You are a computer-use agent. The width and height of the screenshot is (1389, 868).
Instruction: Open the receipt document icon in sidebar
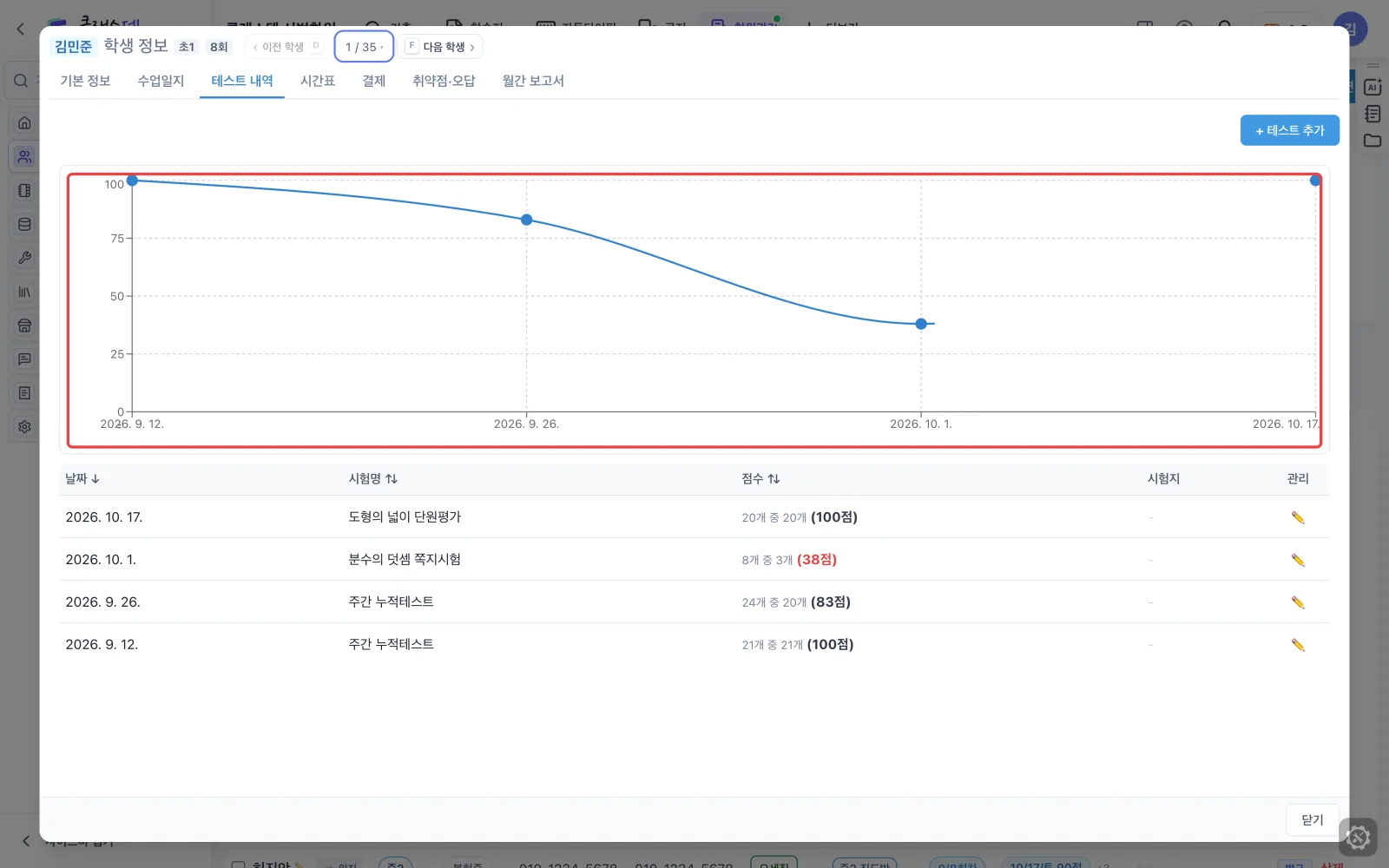(x=24, y=392)
